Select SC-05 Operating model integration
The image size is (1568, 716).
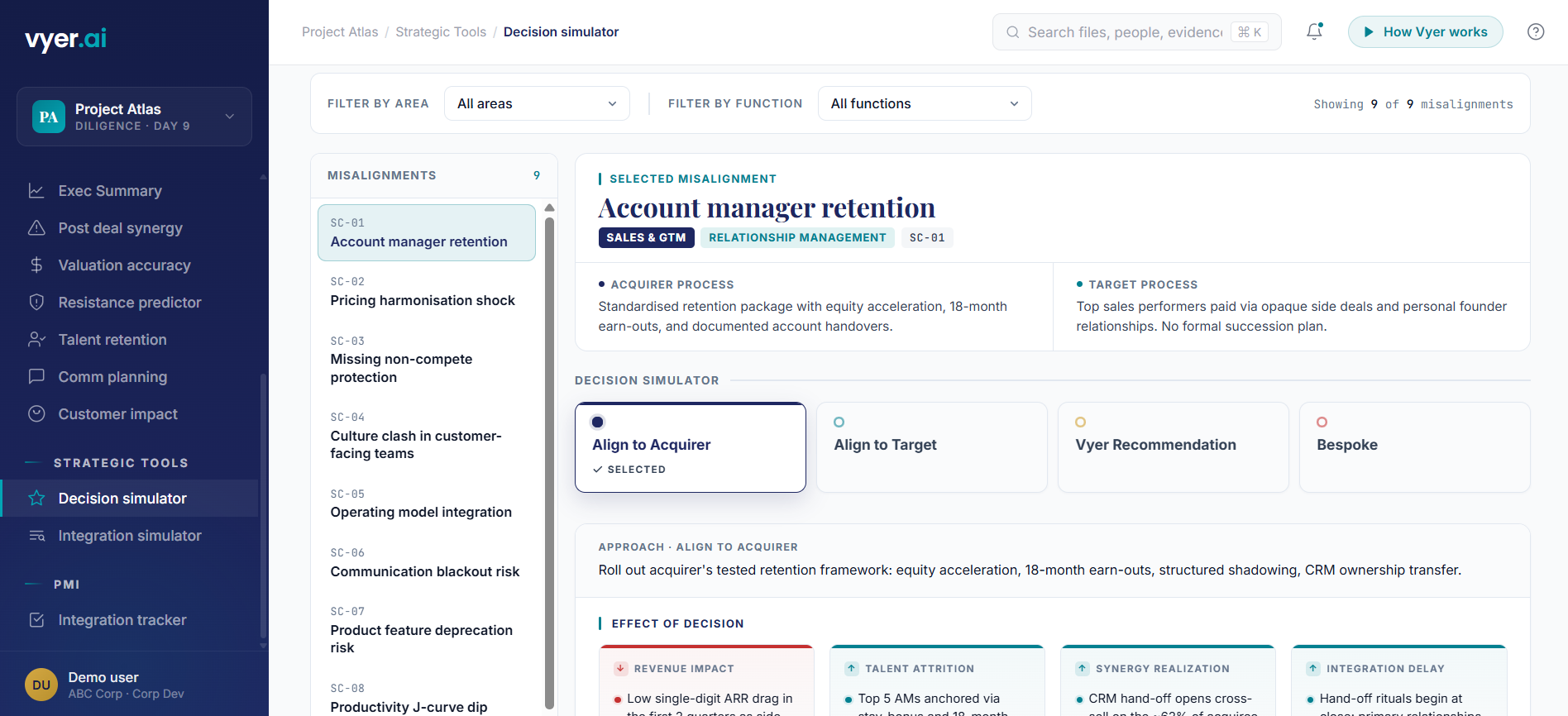click(427, 504)
